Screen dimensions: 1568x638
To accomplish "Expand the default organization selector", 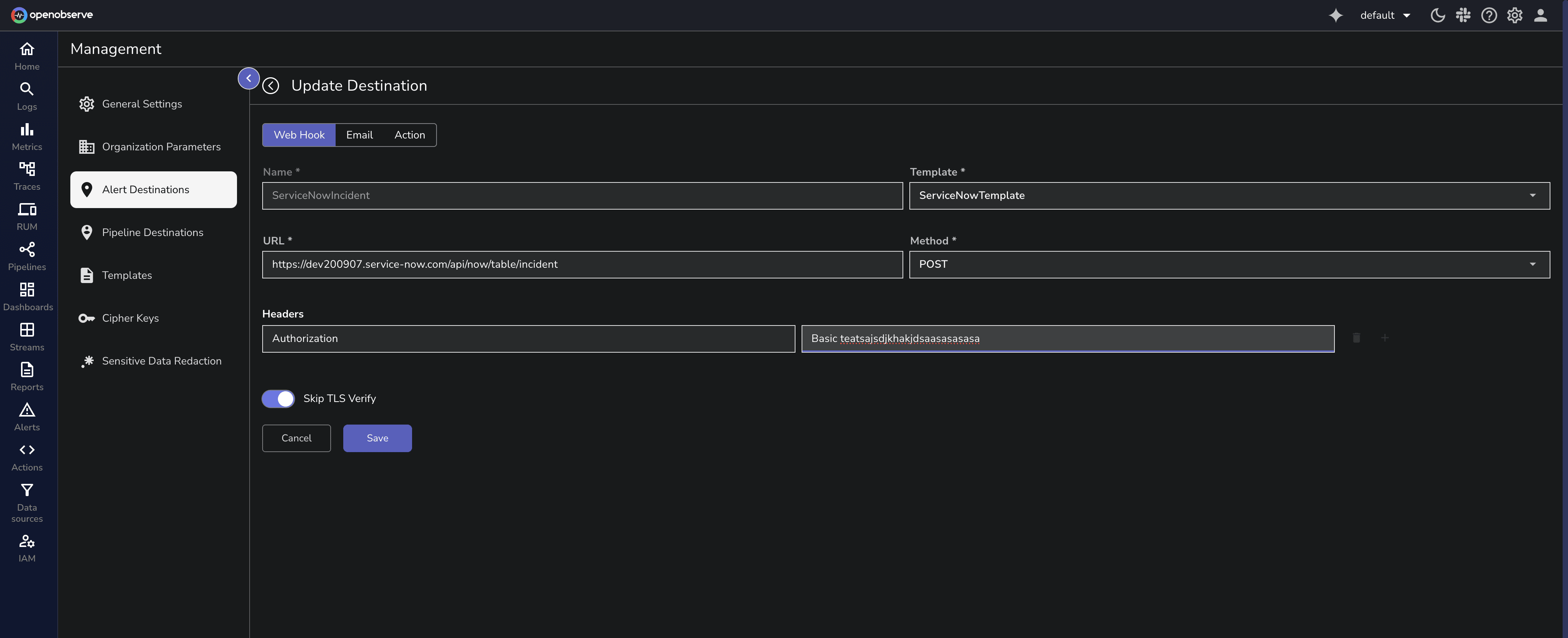I will click(x=1385, y=15).
